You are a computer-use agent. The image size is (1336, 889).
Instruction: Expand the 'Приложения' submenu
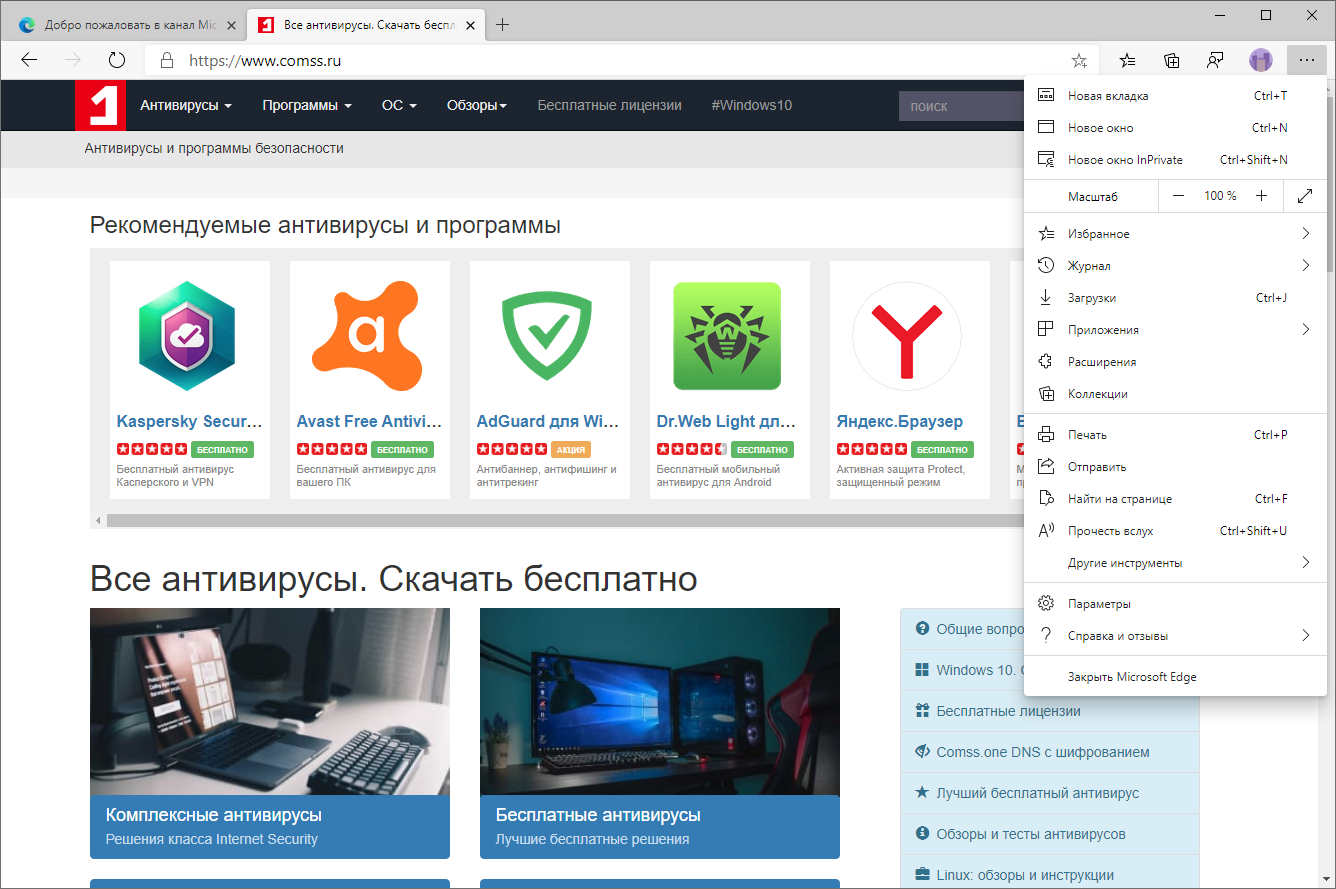pyautogui.click(x=1175, y=330)
